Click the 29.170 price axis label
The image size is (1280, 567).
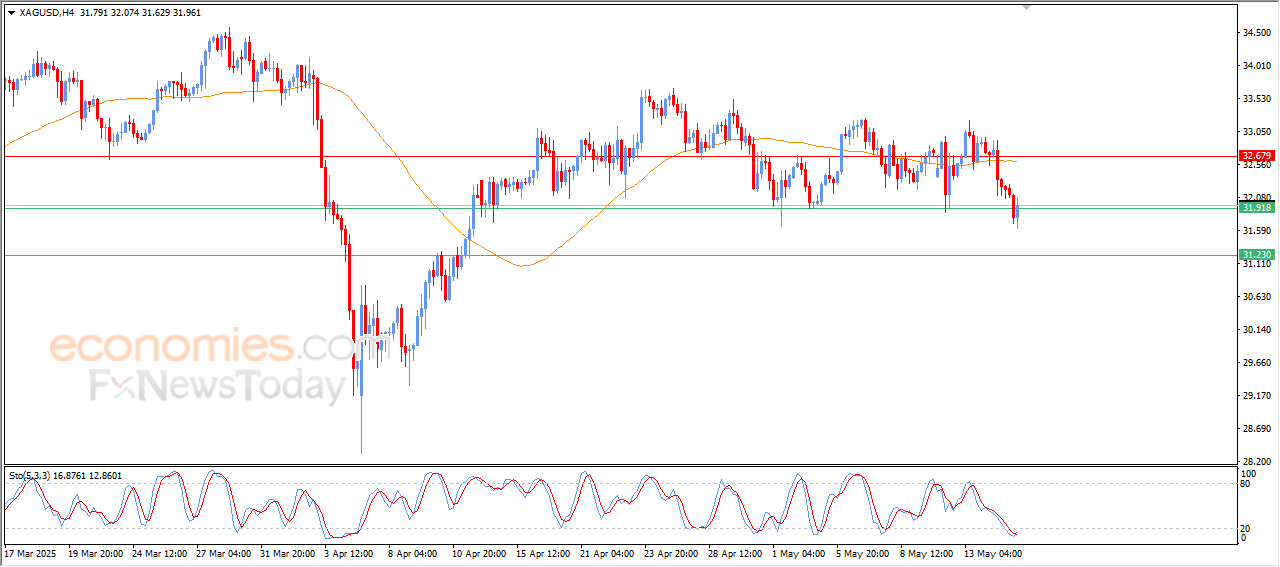coord(1257,396)
